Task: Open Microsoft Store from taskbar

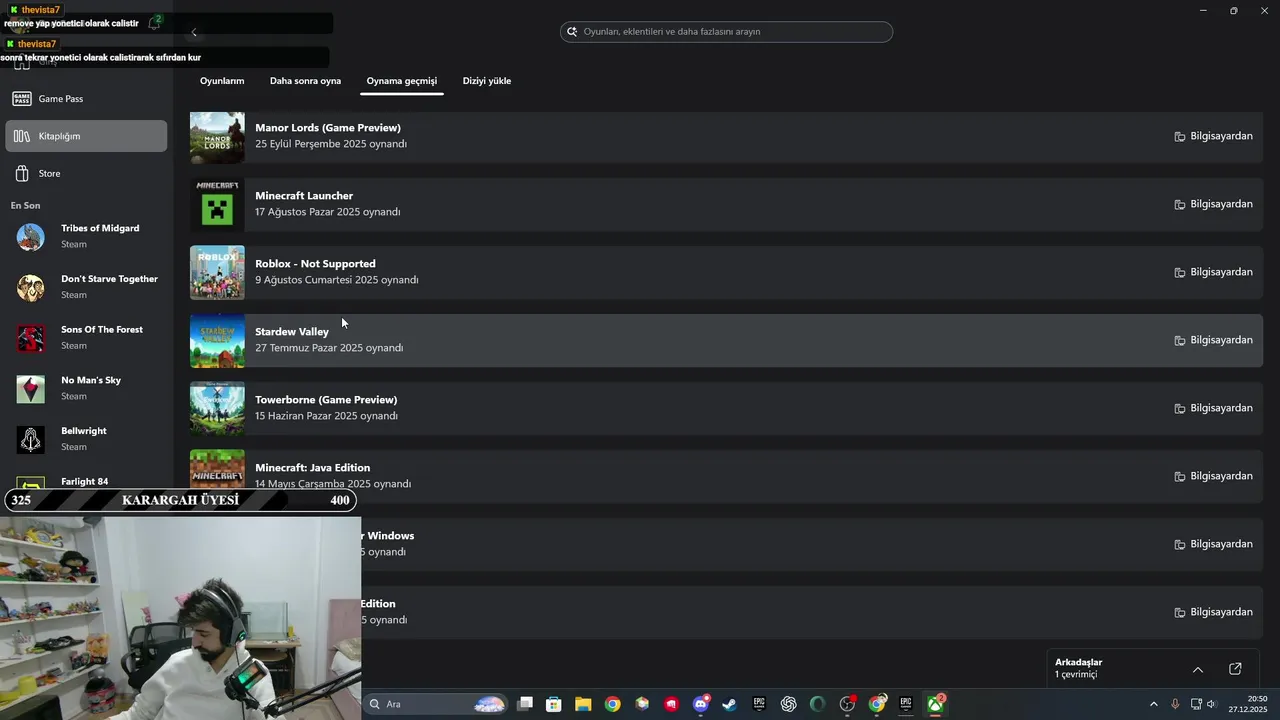Action: pos(554,704)
